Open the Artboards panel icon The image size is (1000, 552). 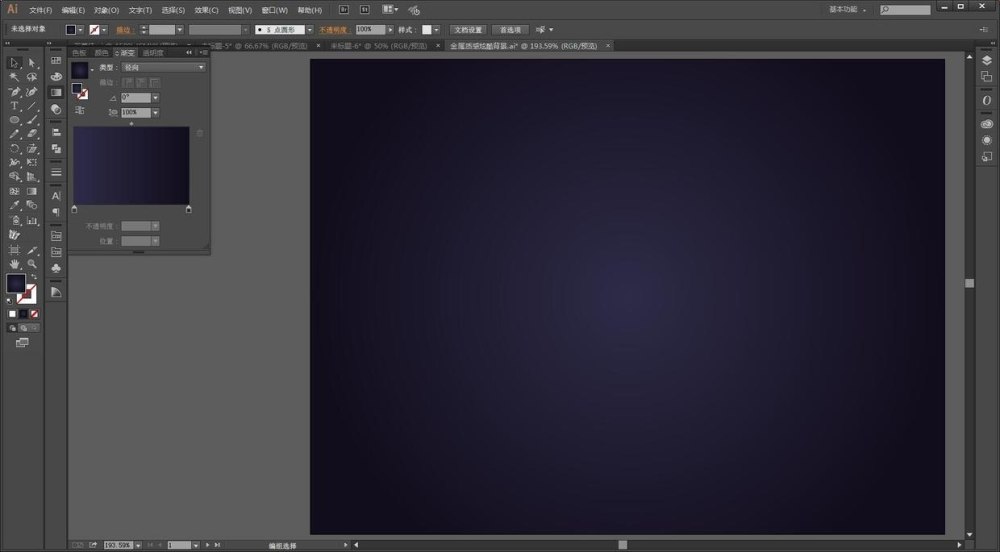[985, 77]
